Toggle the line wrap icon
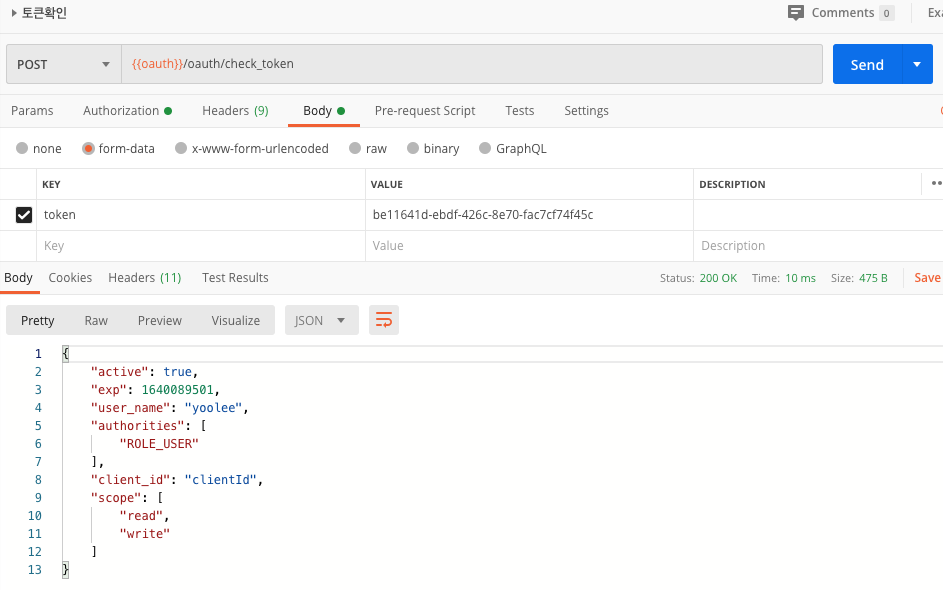The height and width of the screenshot is (590, 943). 384,320
